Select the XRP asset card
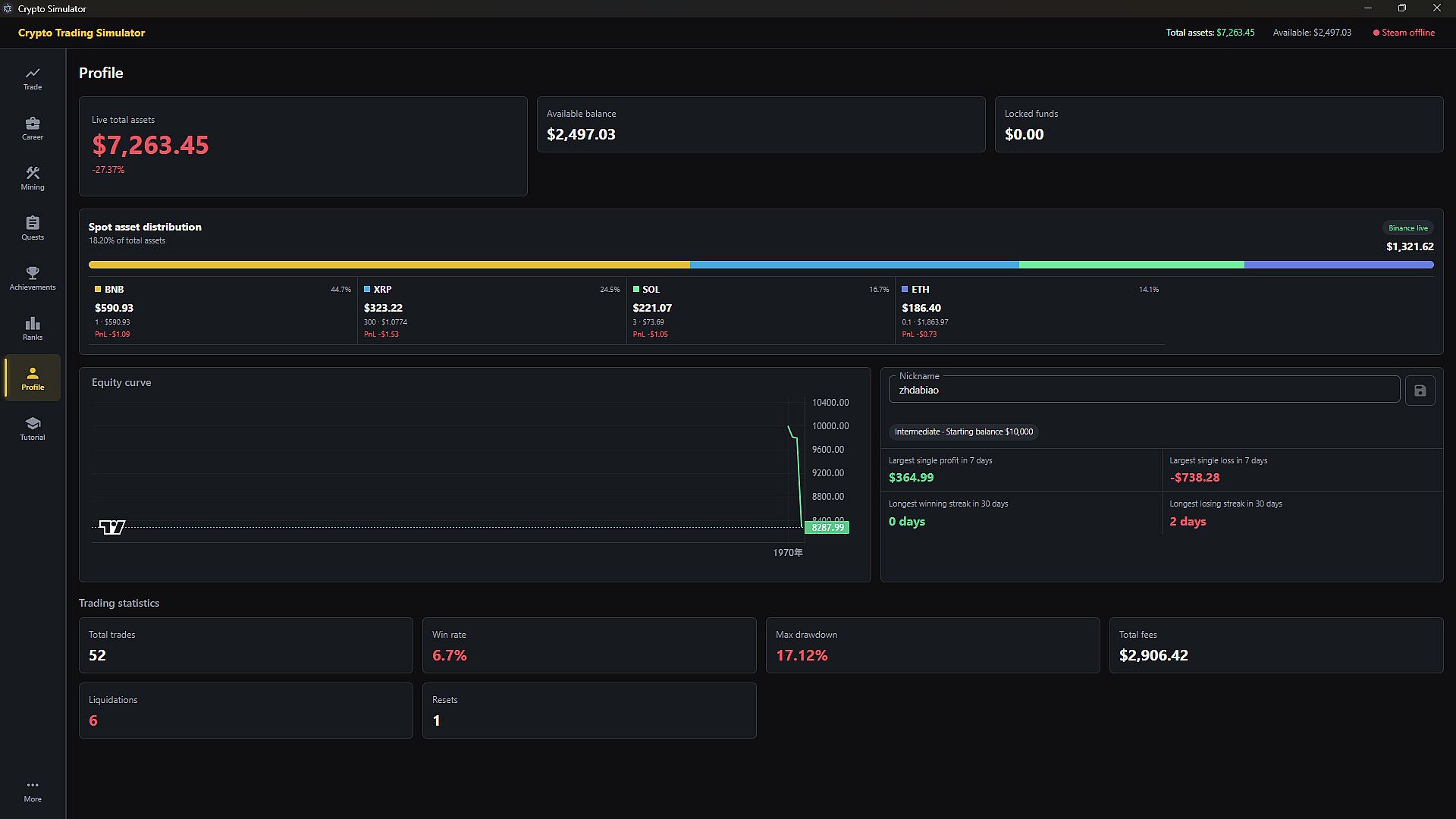Viewport: 1456px width, 819px height. pos(492,312)
